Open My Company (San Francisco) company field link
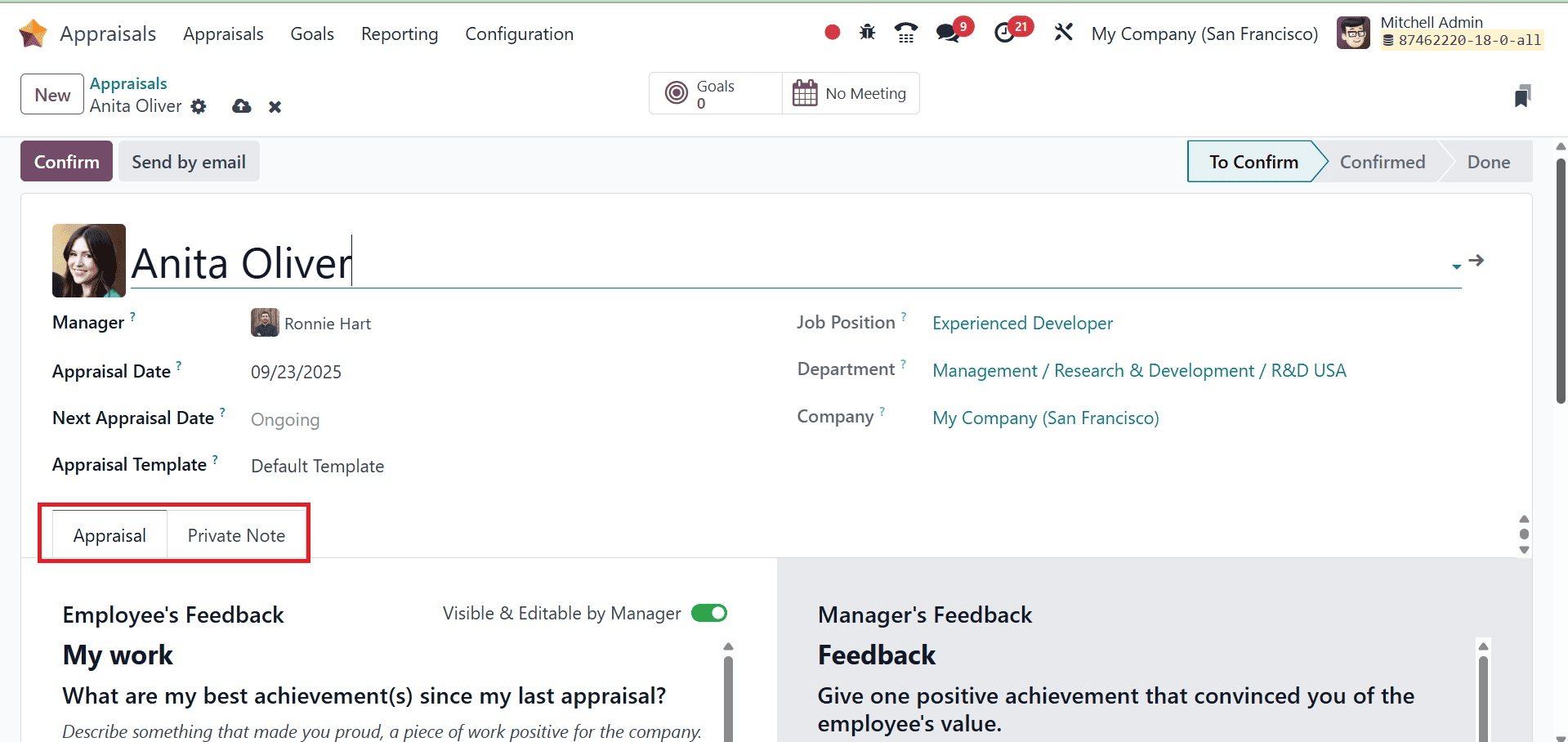 point(1045,418)
